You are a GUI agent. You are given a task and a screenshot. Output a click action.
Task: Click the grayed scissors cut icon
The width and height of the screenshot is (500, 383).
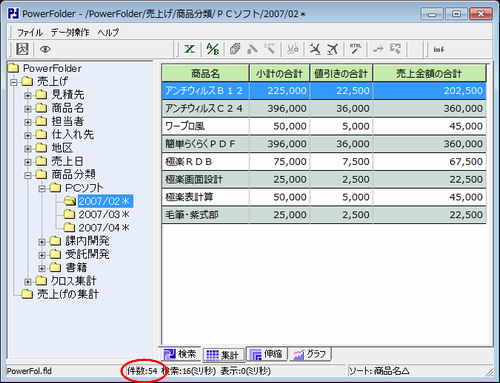click(x=293, y=49)
